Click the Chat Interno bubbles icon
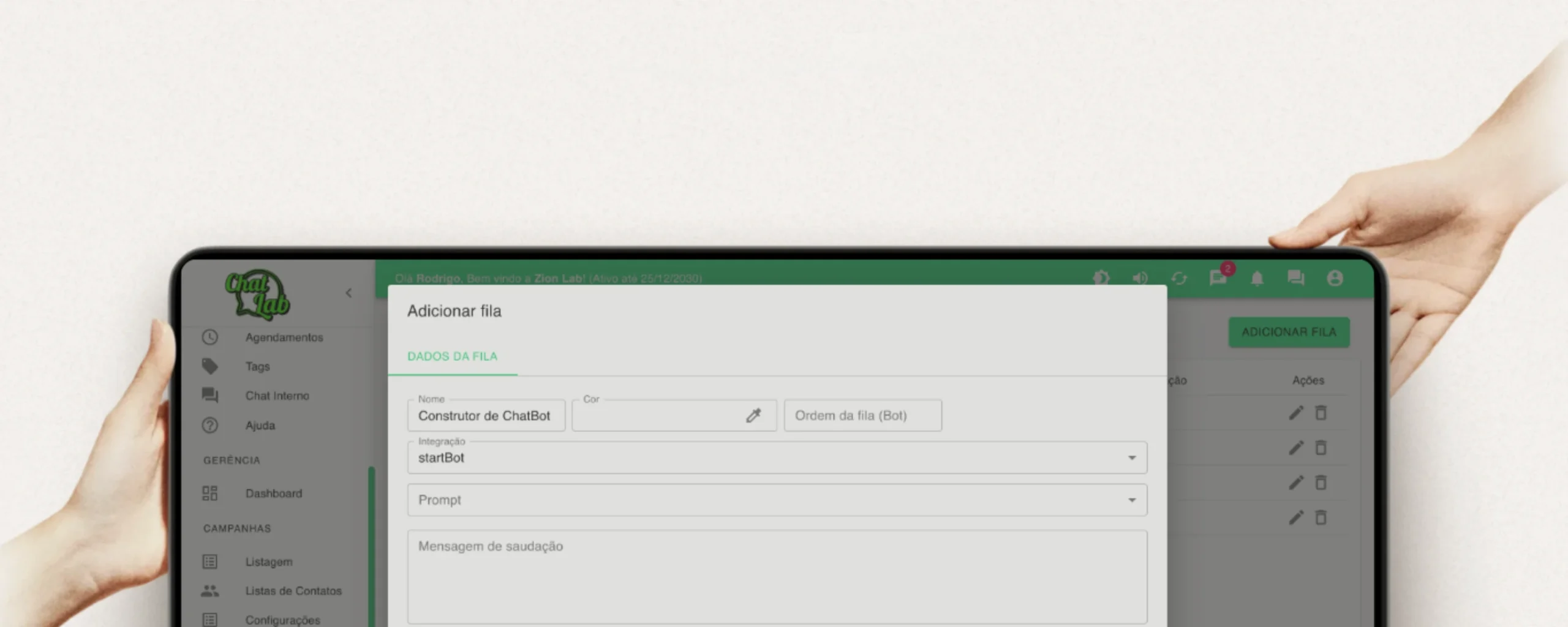The height and width of the screenshot is (627, 1568). point(210,396)
